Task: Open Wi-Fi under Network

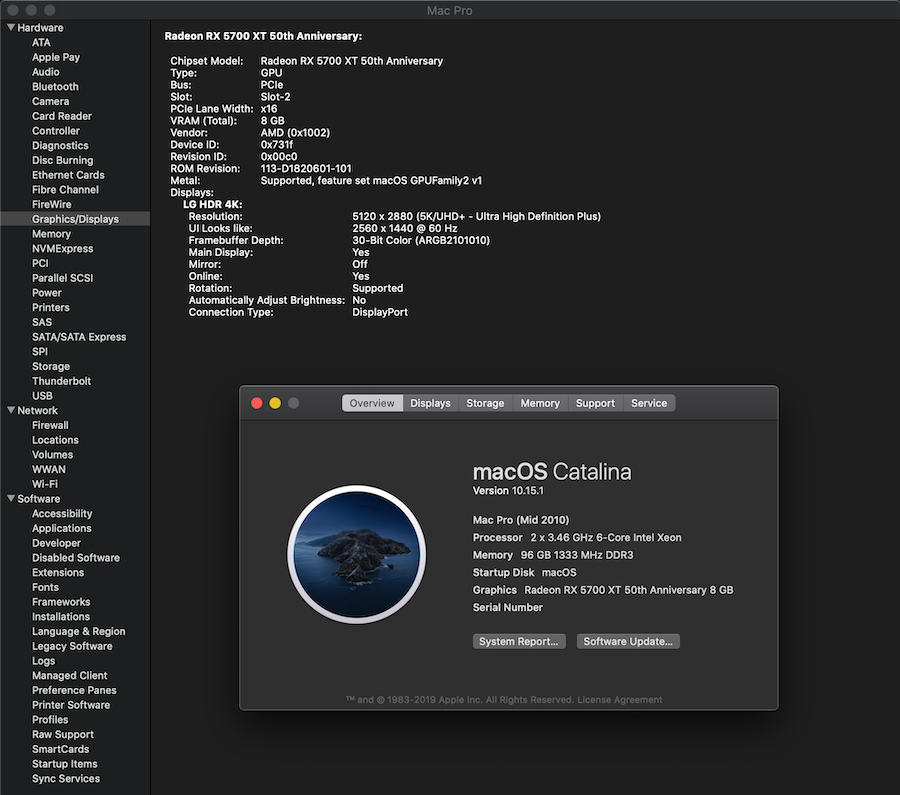Action: click(45, 484)
